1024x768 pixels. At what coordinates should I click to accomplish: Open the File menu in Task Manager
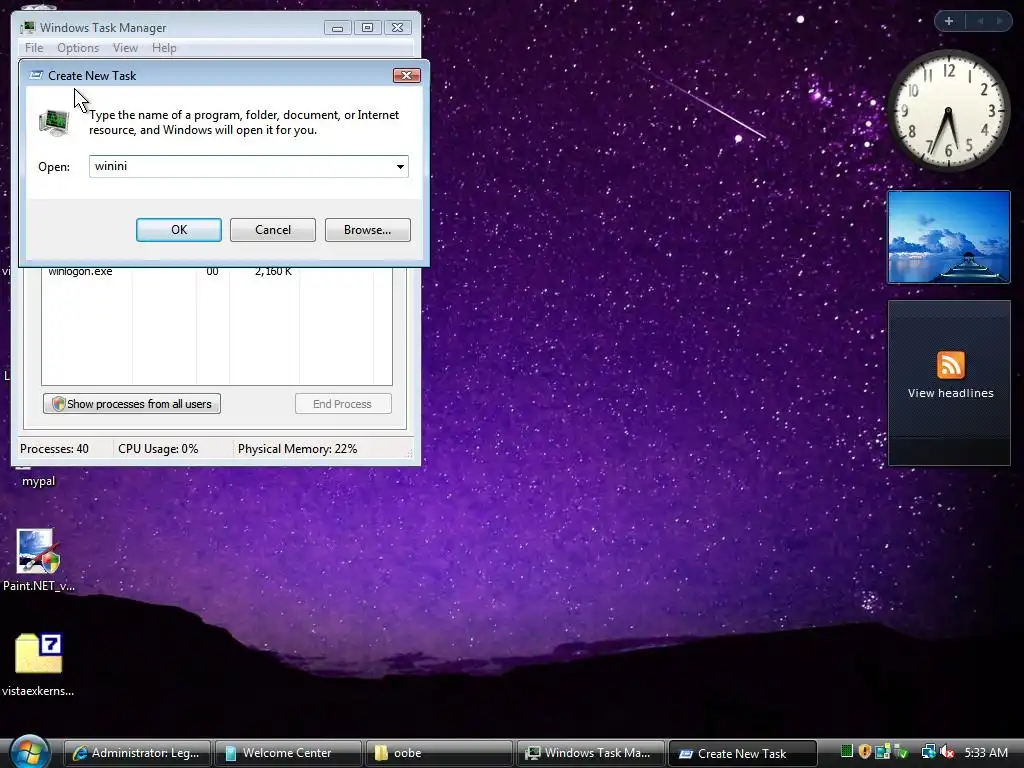pyautogui.click(x=34, y=48)
